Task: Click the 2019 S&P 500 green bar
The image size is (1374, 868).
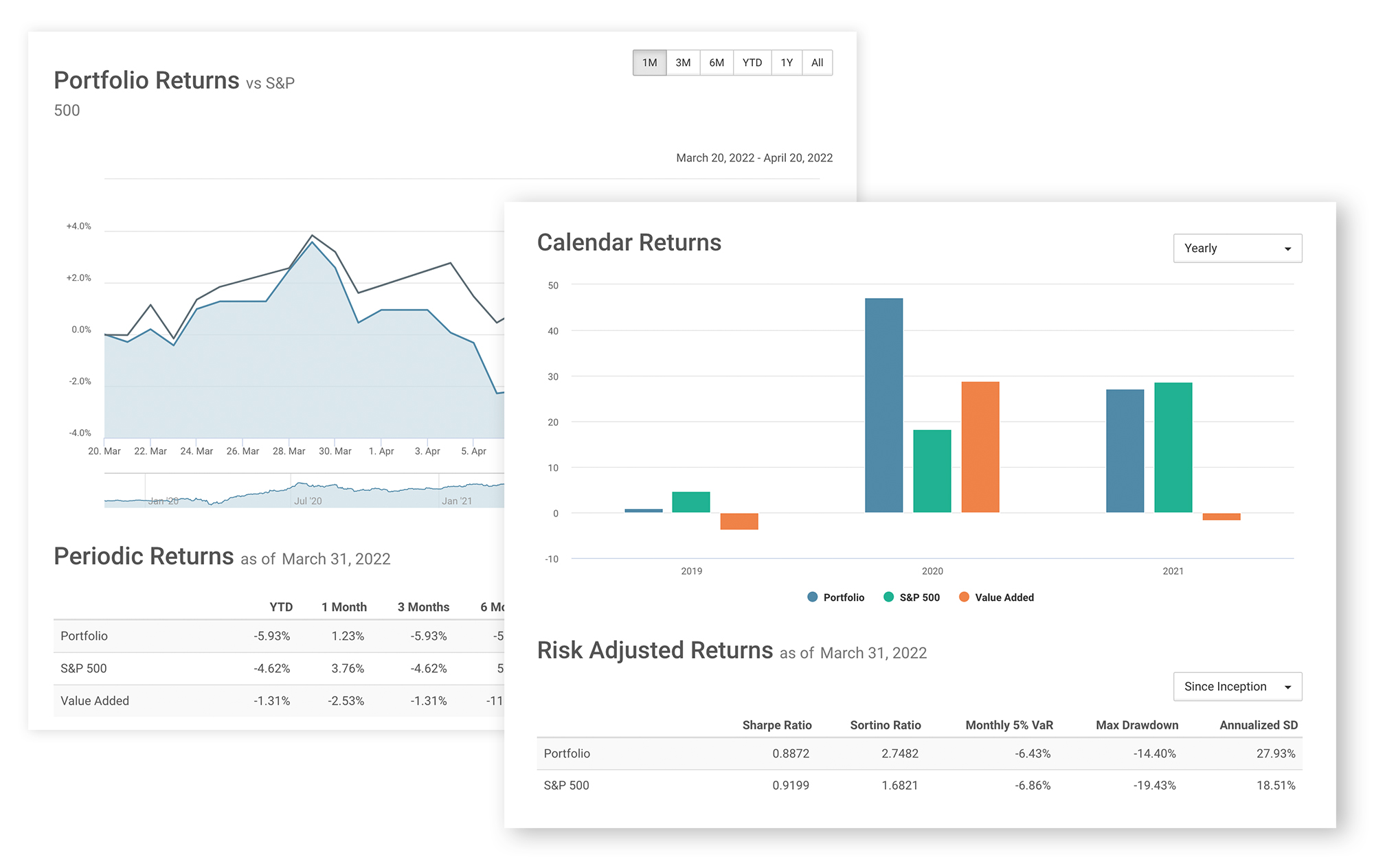Action: tap(691, 502)
